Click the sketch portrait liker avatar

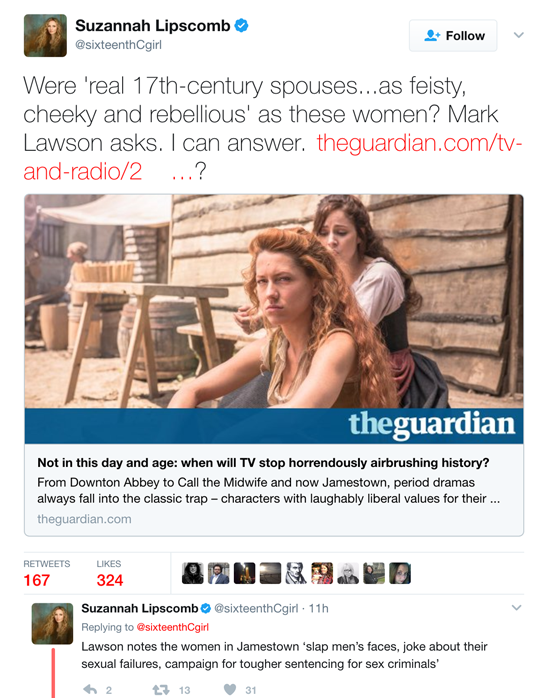(x=296, y=573)
